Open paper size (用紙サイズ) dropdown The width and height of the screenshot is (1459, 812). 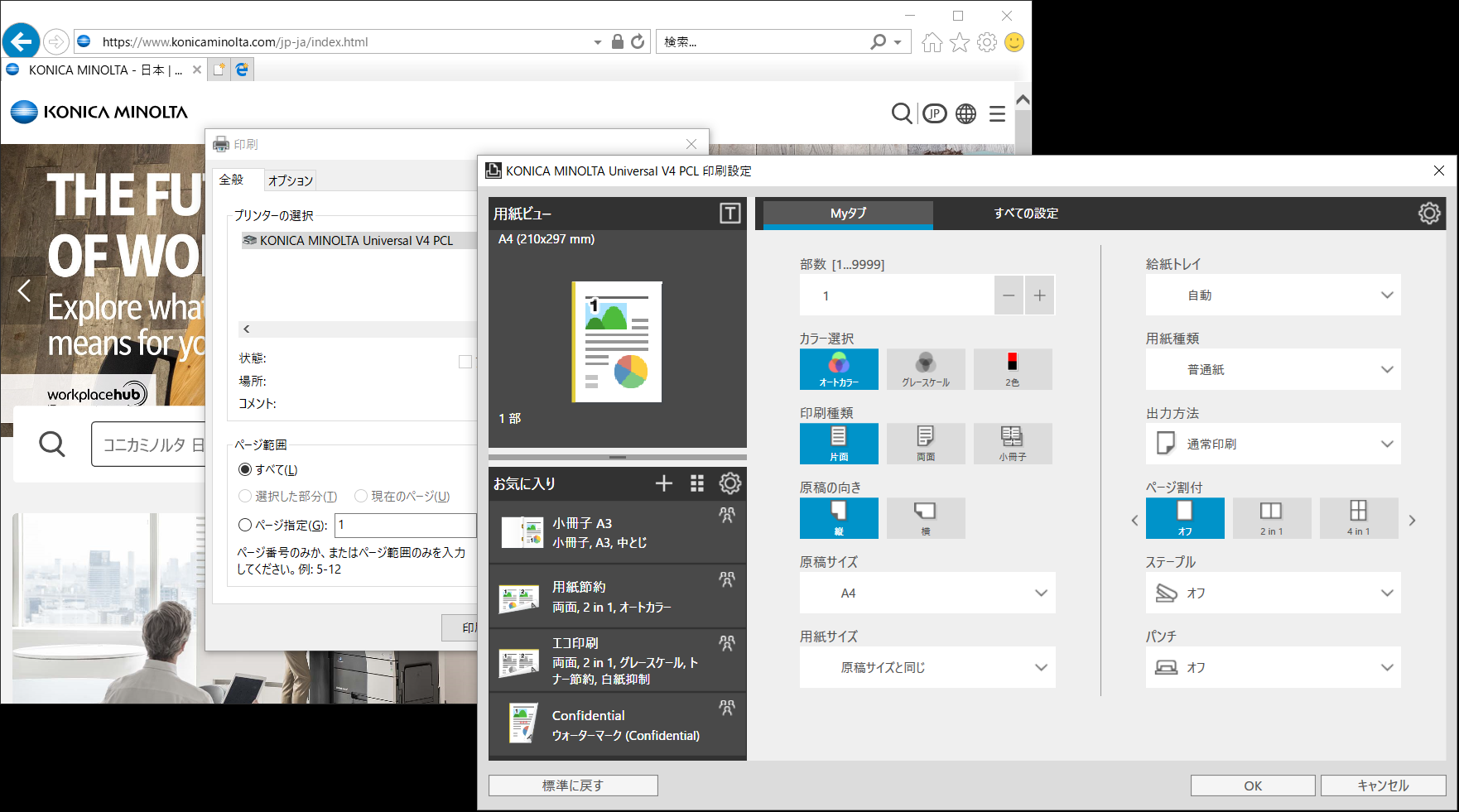pyautogui.click(x=927, y=667)
